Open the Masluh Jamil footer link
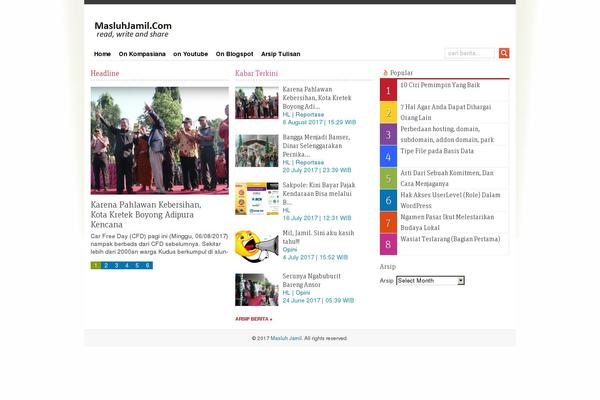 pos(286,338)
